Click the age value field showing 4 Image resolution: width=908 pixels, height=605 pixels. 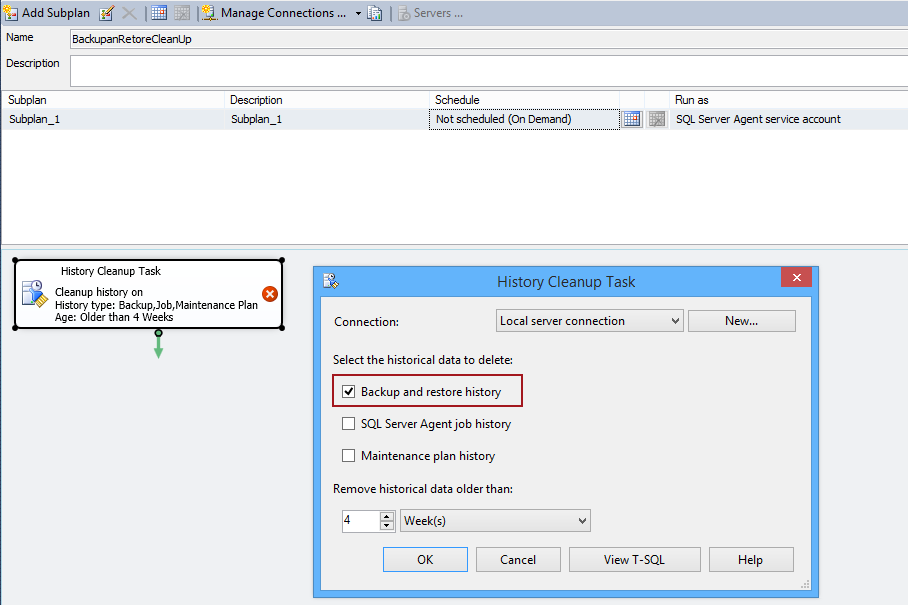361,520
